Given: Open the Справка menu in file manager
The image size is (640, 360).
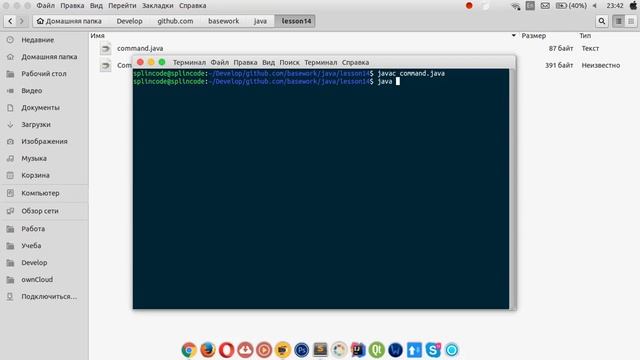Looking at the screenshot, I should point(192,6).
